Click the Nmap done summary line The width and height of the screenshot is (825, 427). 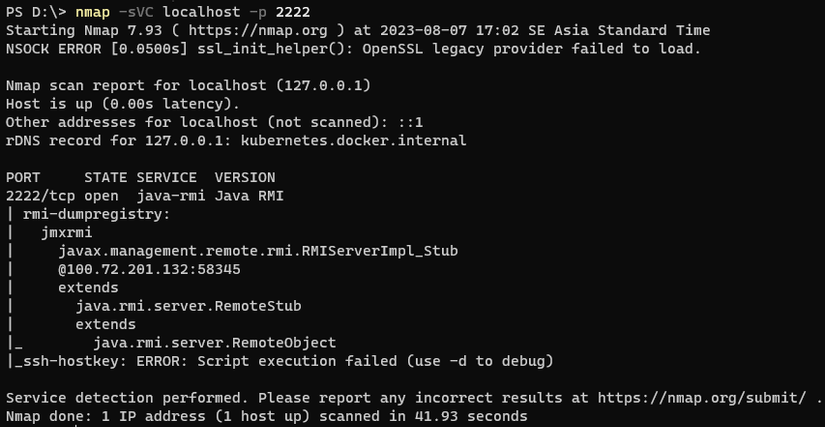point(266,415)
